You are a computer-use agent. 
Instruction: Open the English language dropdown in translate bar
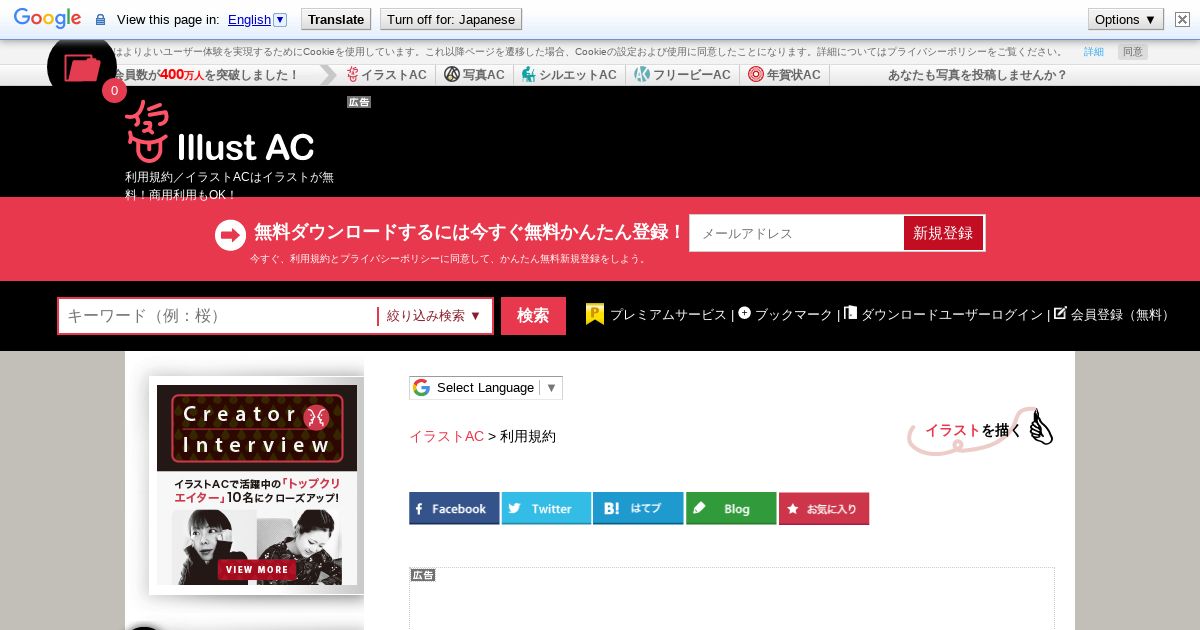tap(257, 19)
